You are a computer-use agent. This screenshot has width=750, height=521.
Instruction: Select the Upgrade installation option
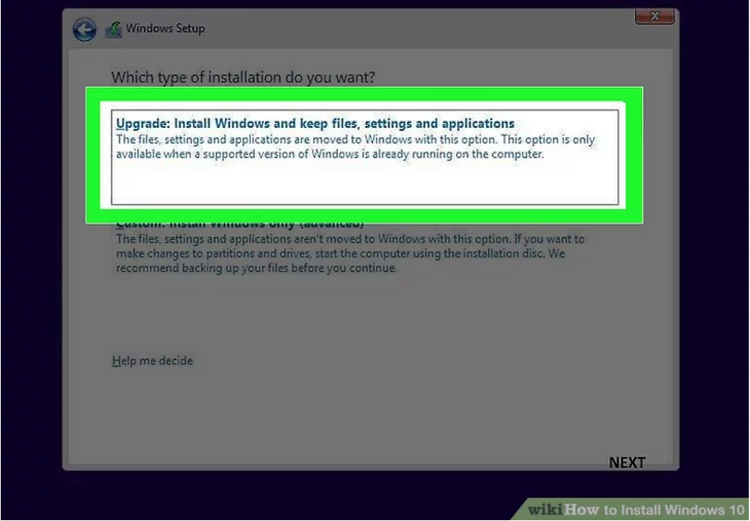pos(364,157)
